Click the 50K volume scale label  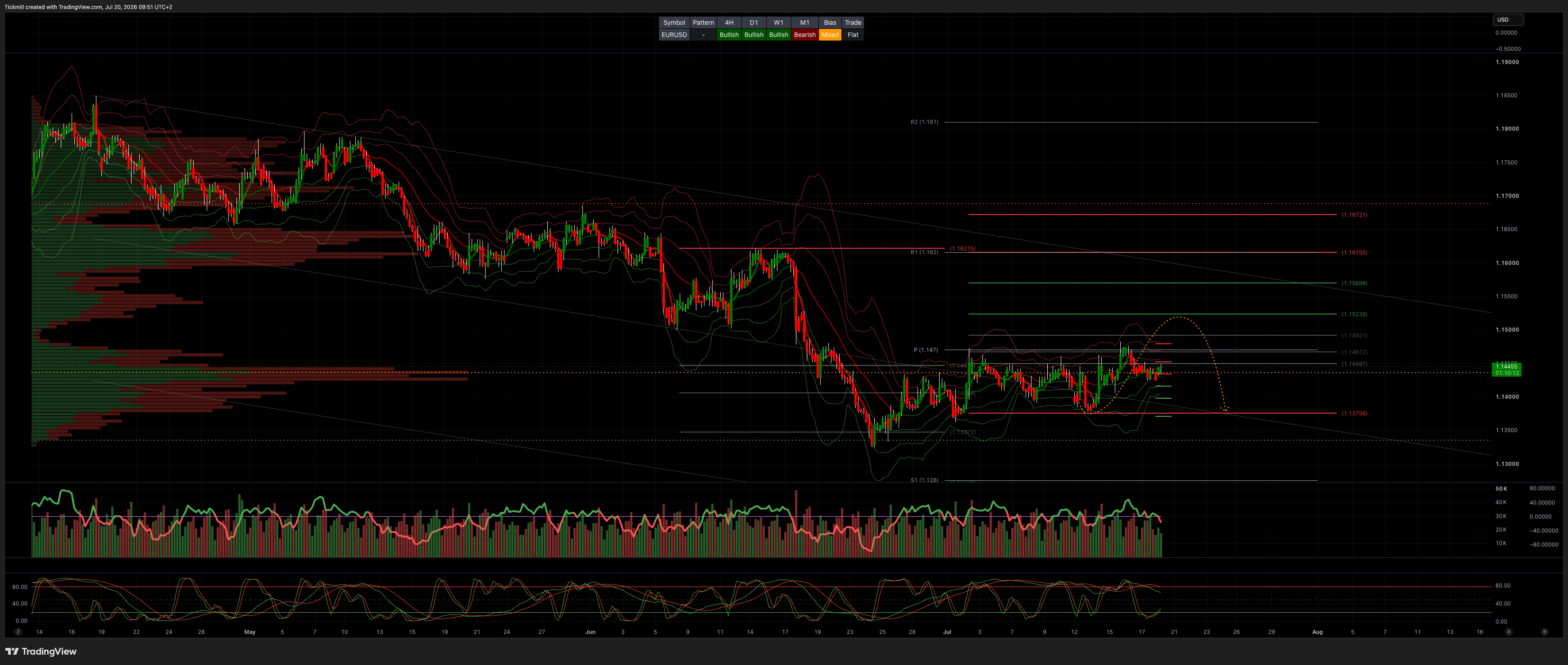tap(1502, 489)
